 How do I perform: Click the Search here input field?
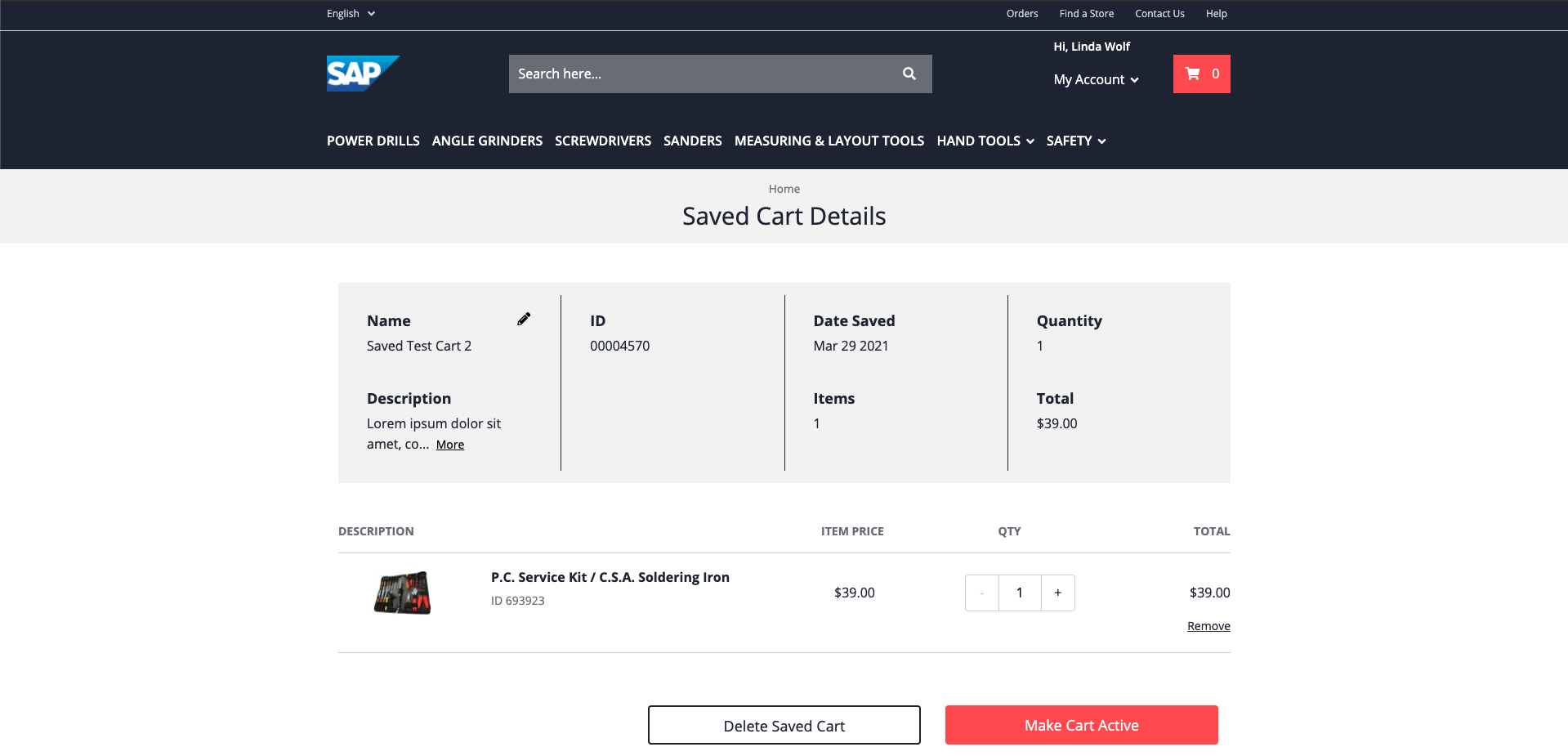(x=703, y=74)
